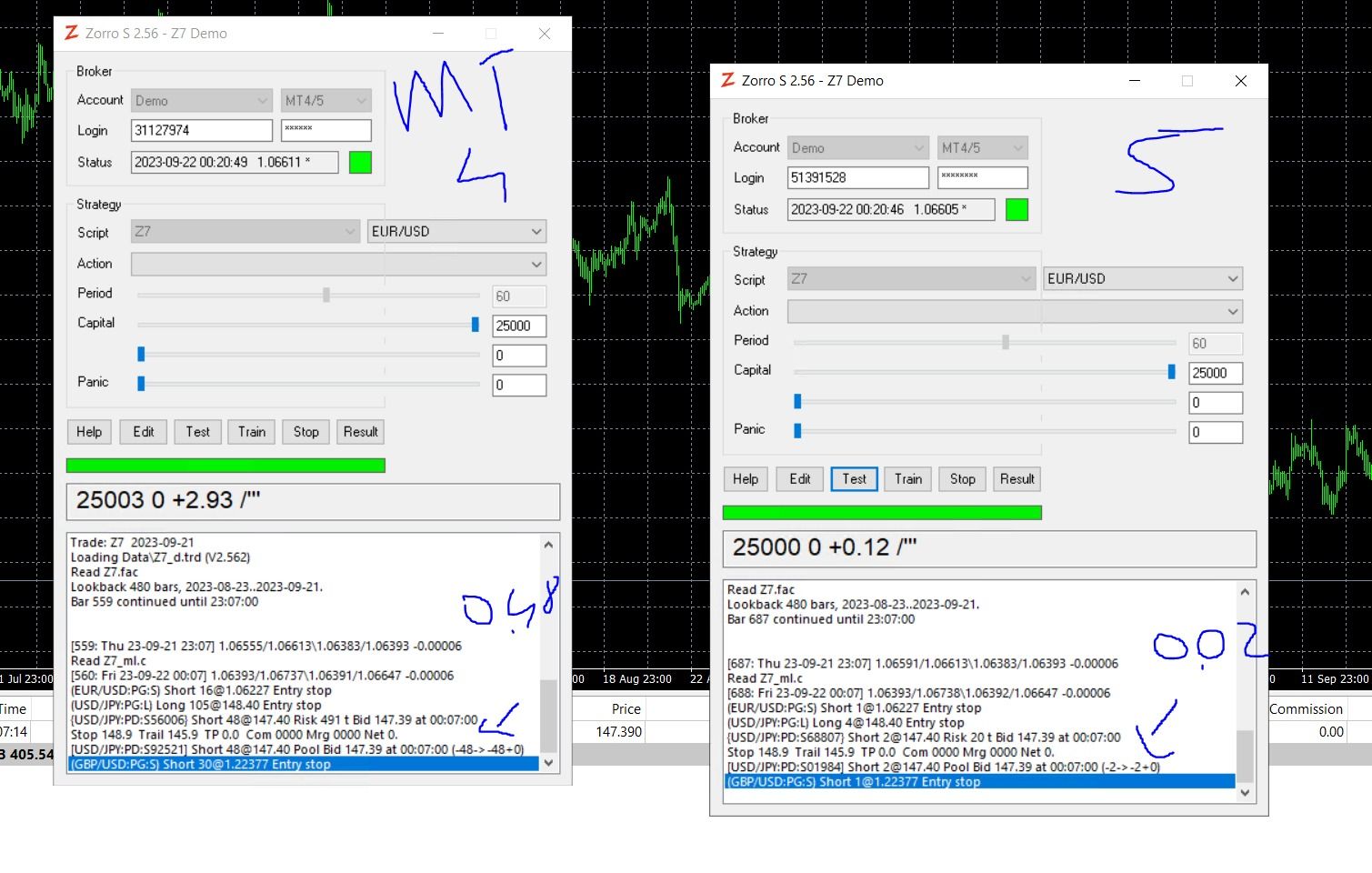Open MT4/5 broker dropdown in left window
The width and height of the screenshot is (1372, 873).
(325, 100)
